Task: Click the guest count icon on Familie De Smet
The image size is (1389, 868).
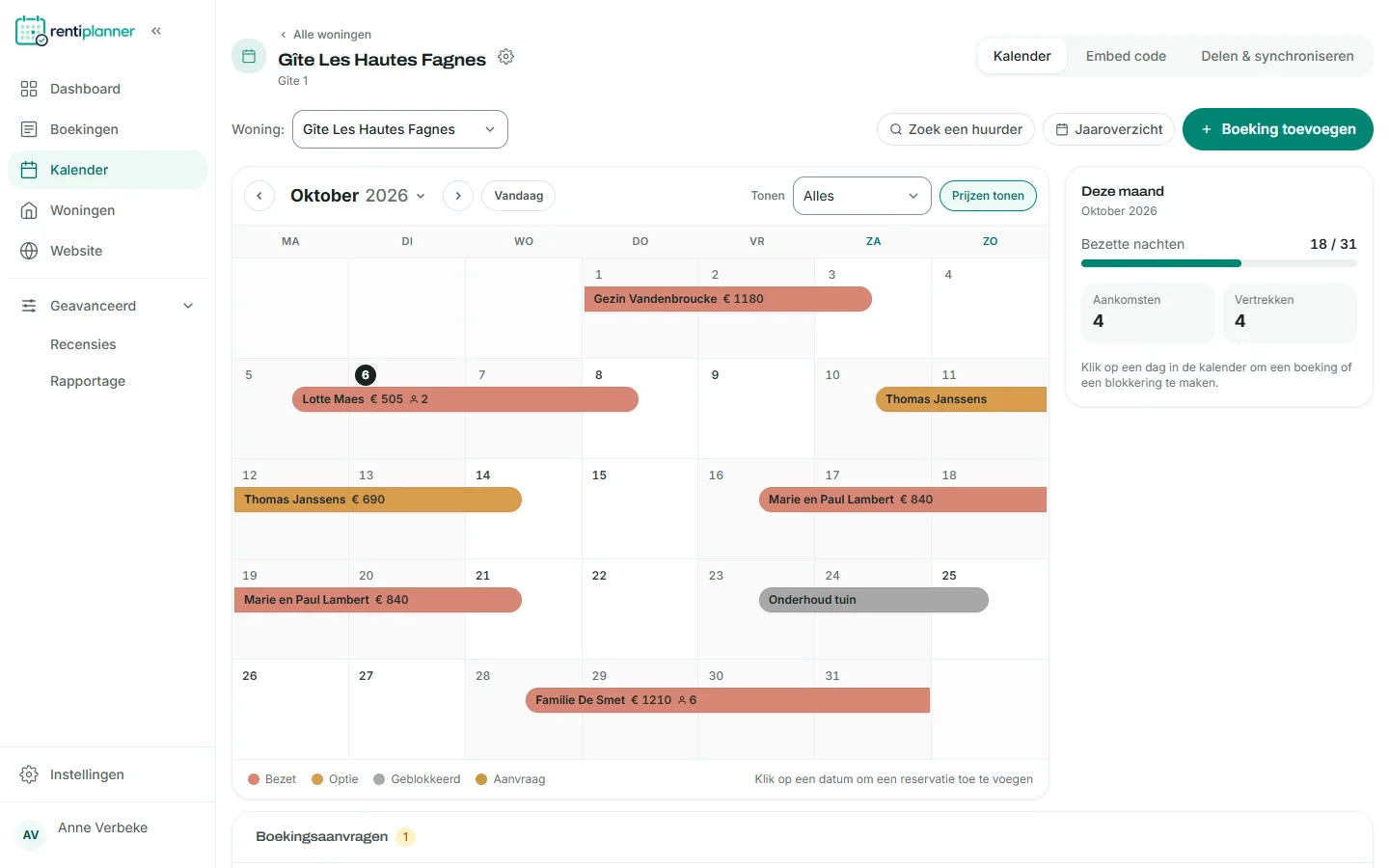Action: (682, 700)
